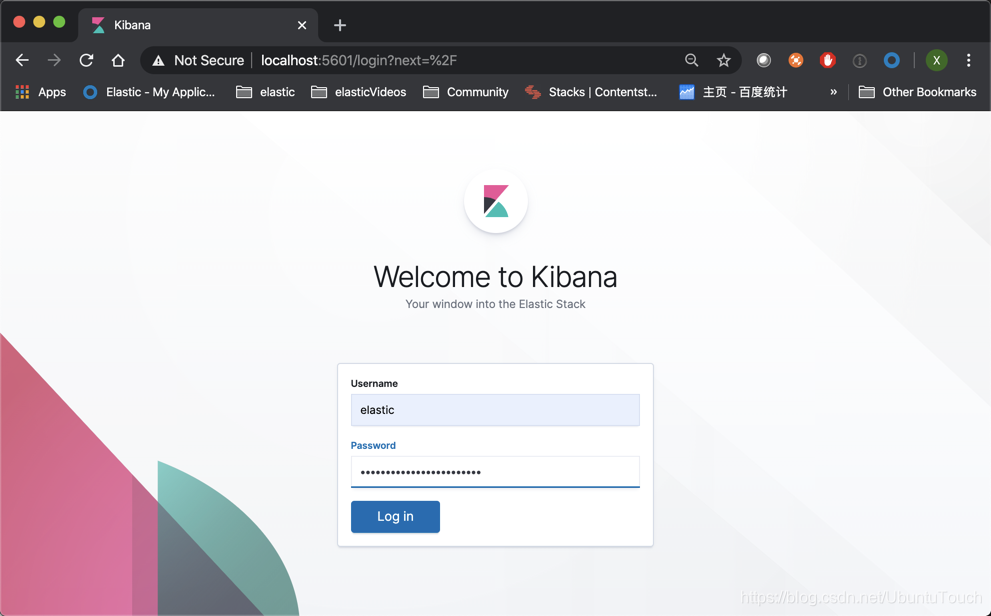Open the red hand blocker extension icon

coord(827,60)
